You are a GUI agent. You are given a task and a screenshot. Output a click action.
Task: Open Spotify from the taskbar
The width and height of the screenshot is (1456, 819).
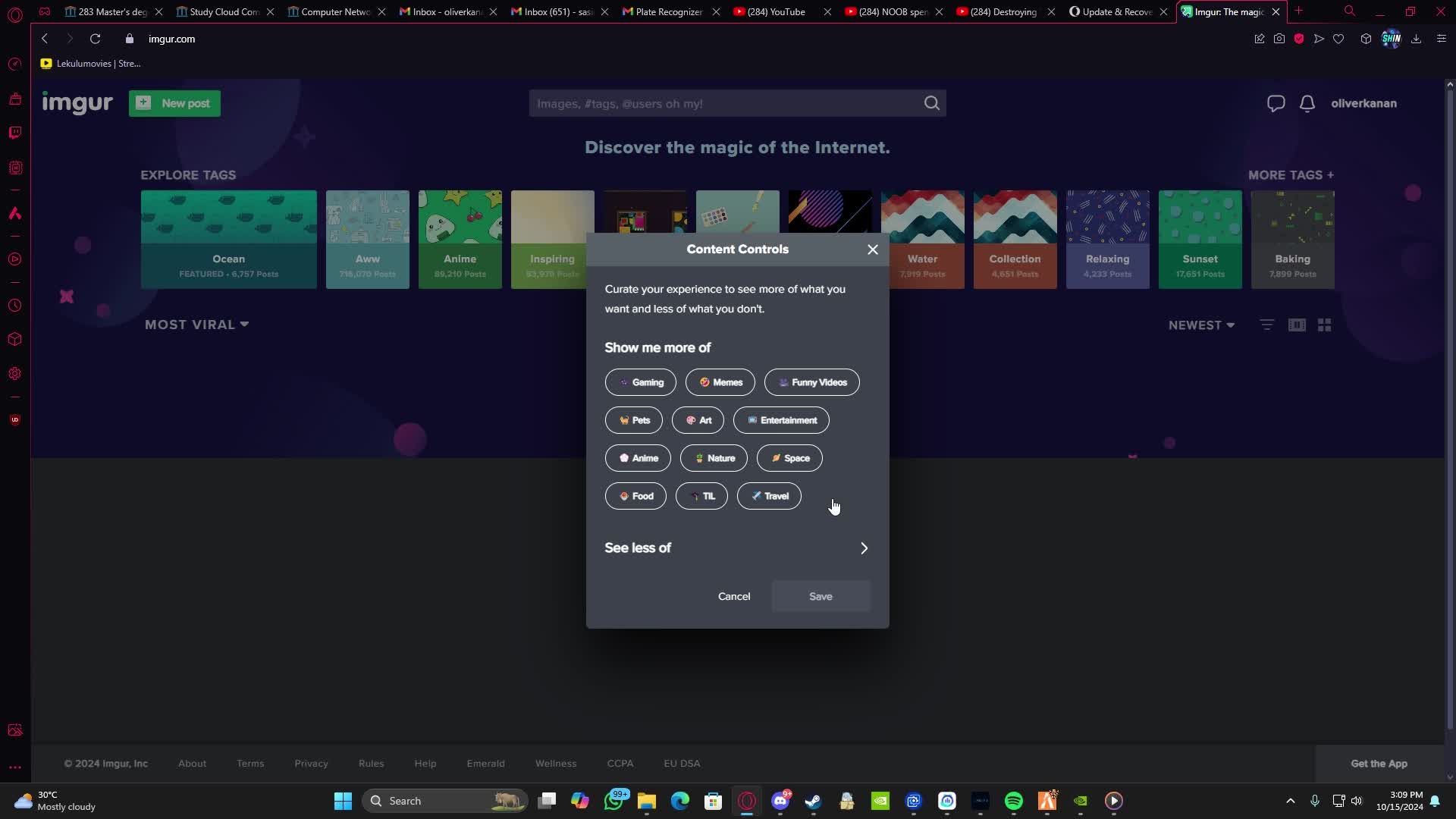(1013, 801)
